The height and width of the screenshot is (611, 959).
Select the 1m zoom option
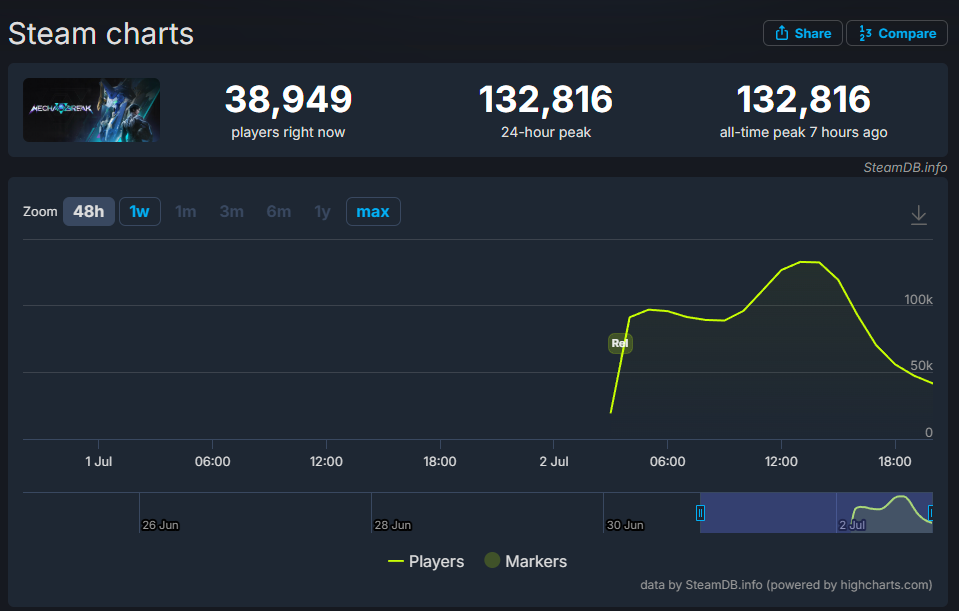(x=185, y=212)
